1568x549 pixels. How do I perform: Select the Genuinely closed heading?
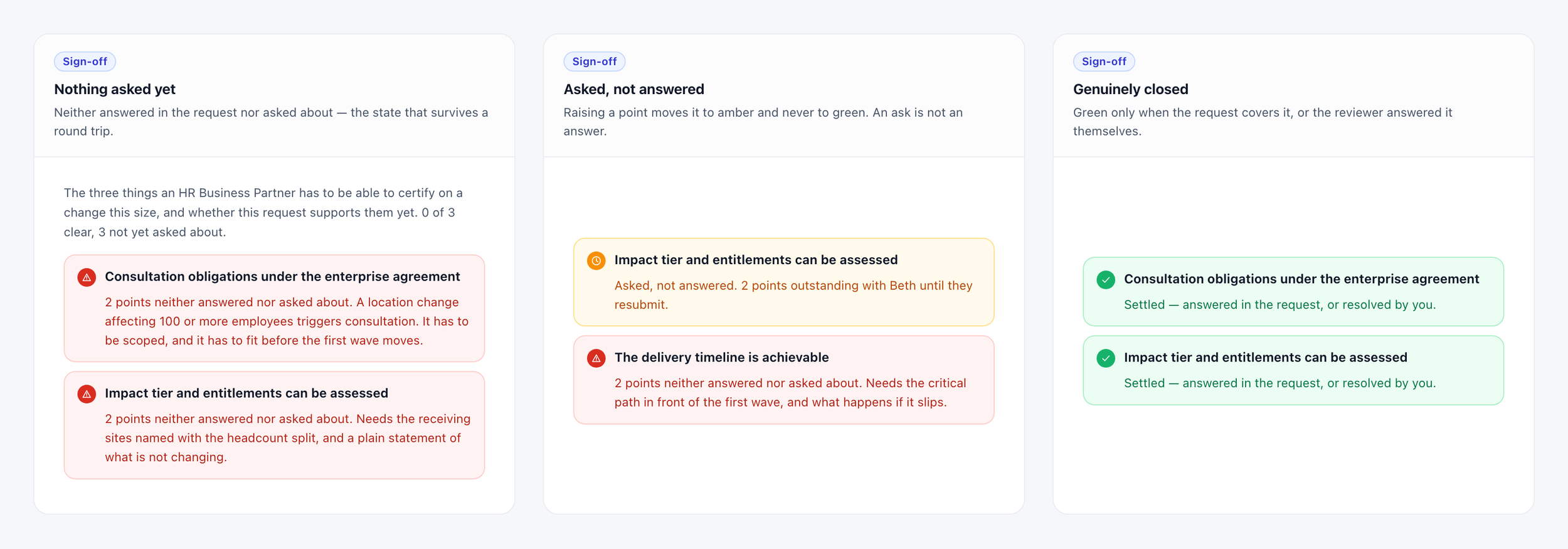[x=1130, y=89]
